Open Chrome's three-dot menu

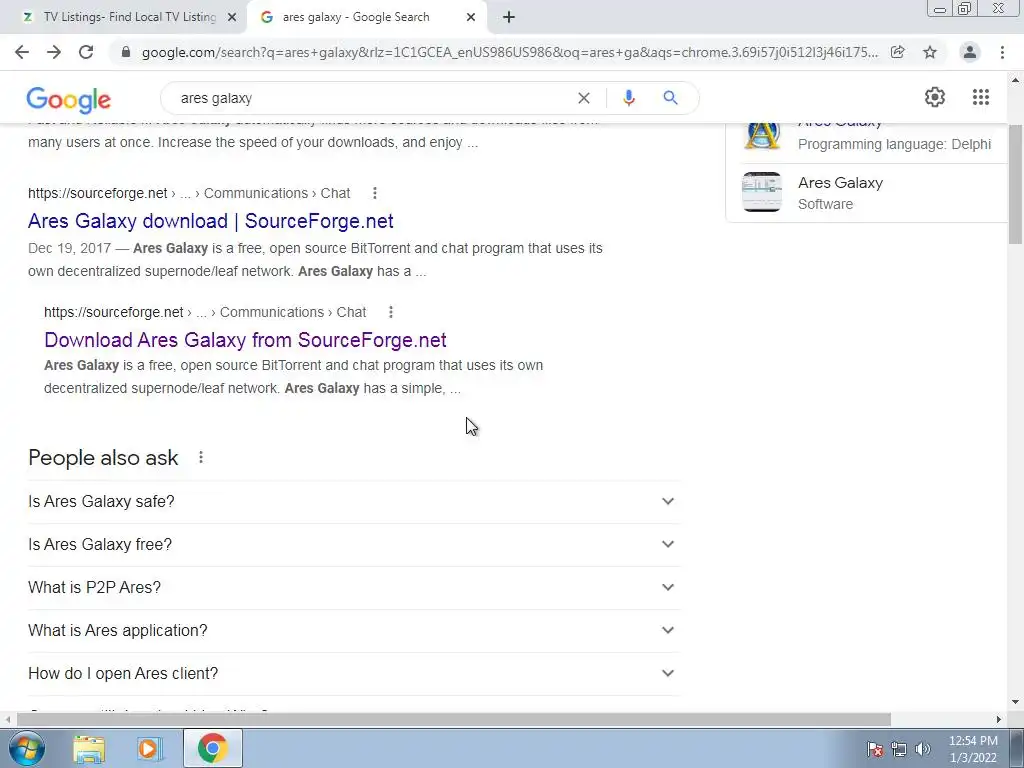coord(1002,52)
